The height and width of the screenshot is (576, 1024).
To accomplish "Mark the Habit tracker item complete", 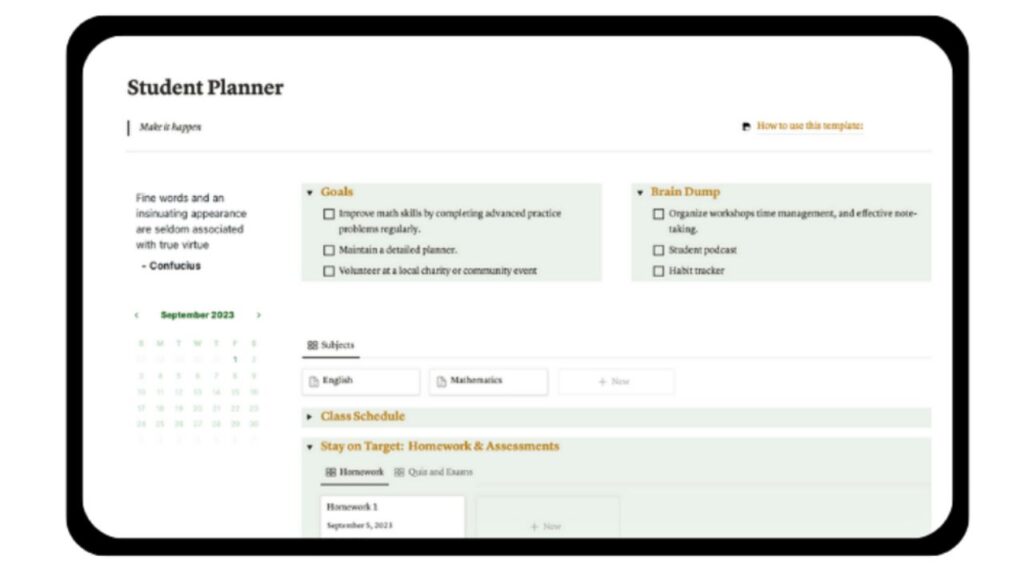I will click(x=658, y=270).
